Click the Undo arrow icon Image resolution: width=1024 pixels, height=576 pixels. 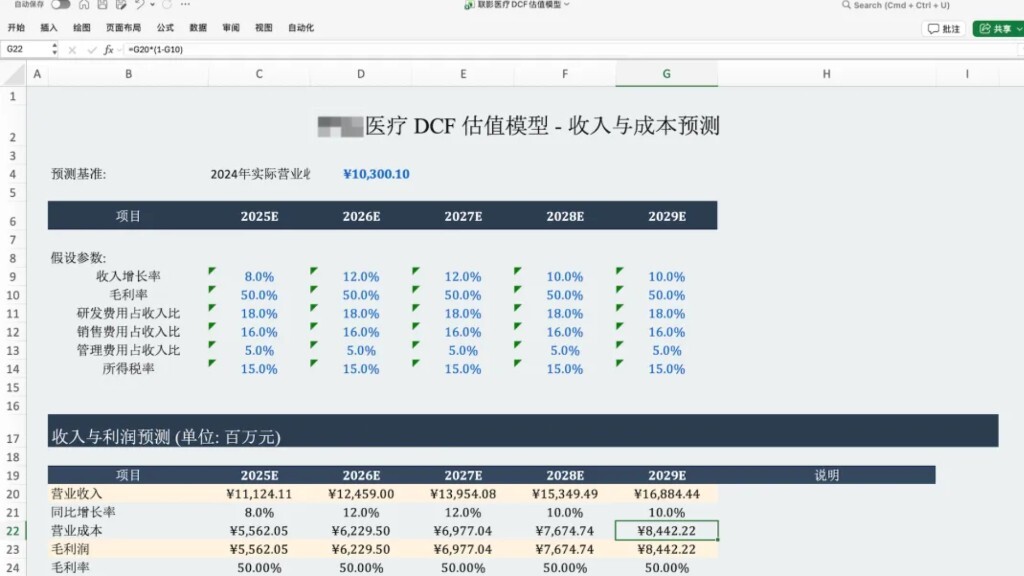(x=139, y=5)
